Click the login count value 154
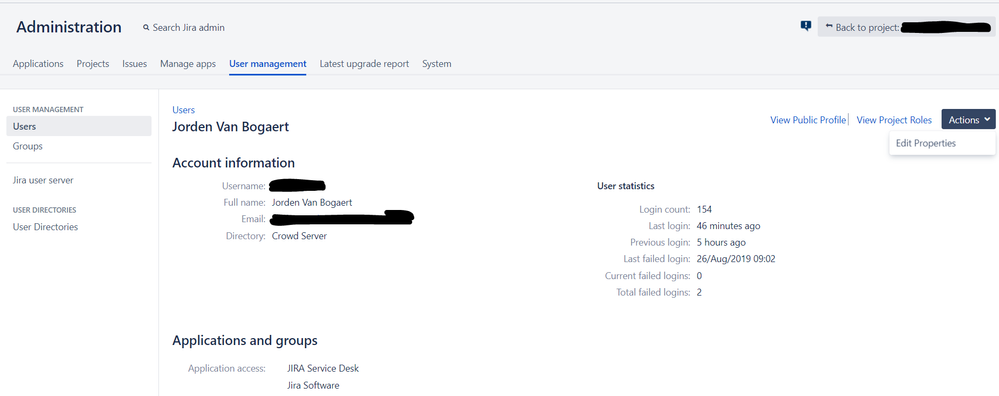The width and height of the screenshot is (999, 396). pyautogui.click(x=704, y=209)
